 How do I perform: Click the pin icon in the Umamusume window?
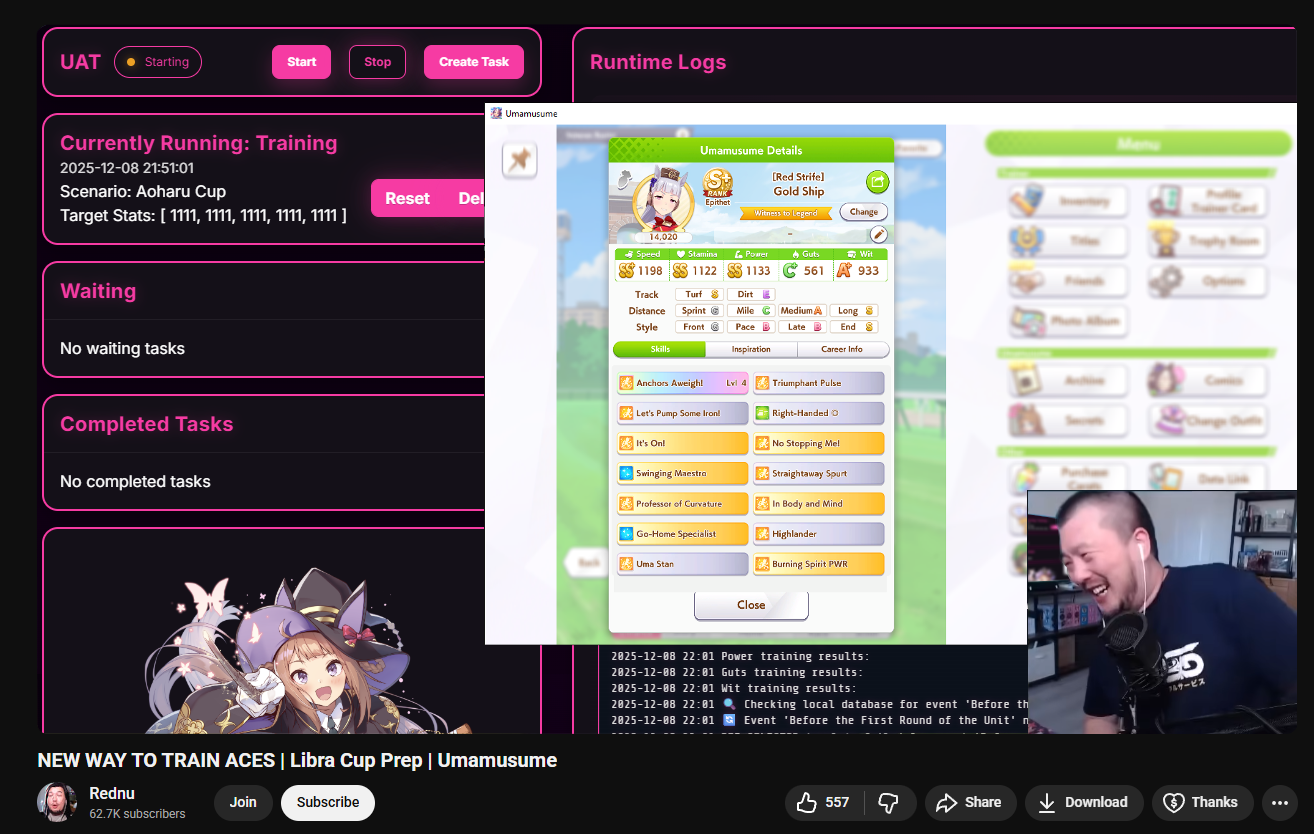click(519, 160)
